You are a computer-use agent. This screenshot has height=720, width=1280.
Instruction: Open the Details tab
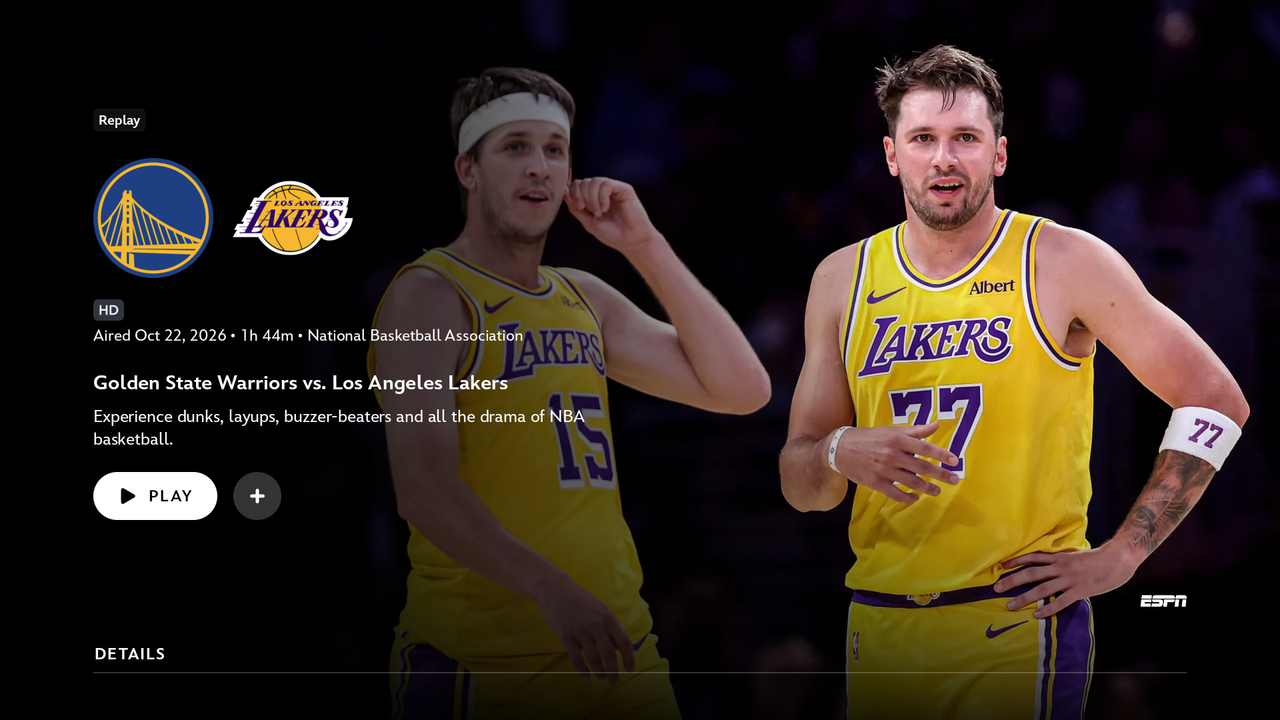tap(130, 654)
